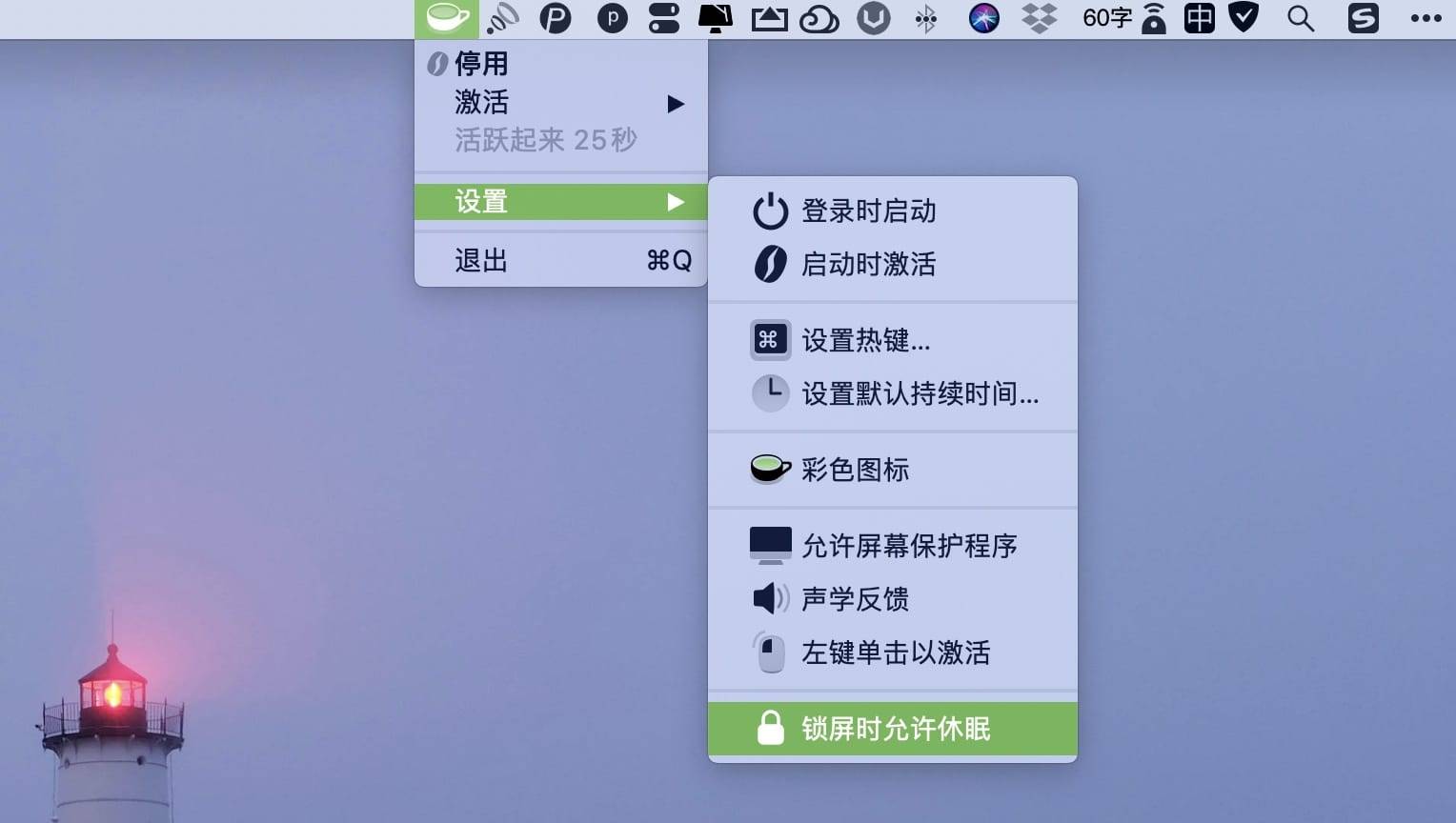The height and width of the screenshot is (823, 1456).
Task: Click the power icon beside 登录时启动
Action: point(770,211)
